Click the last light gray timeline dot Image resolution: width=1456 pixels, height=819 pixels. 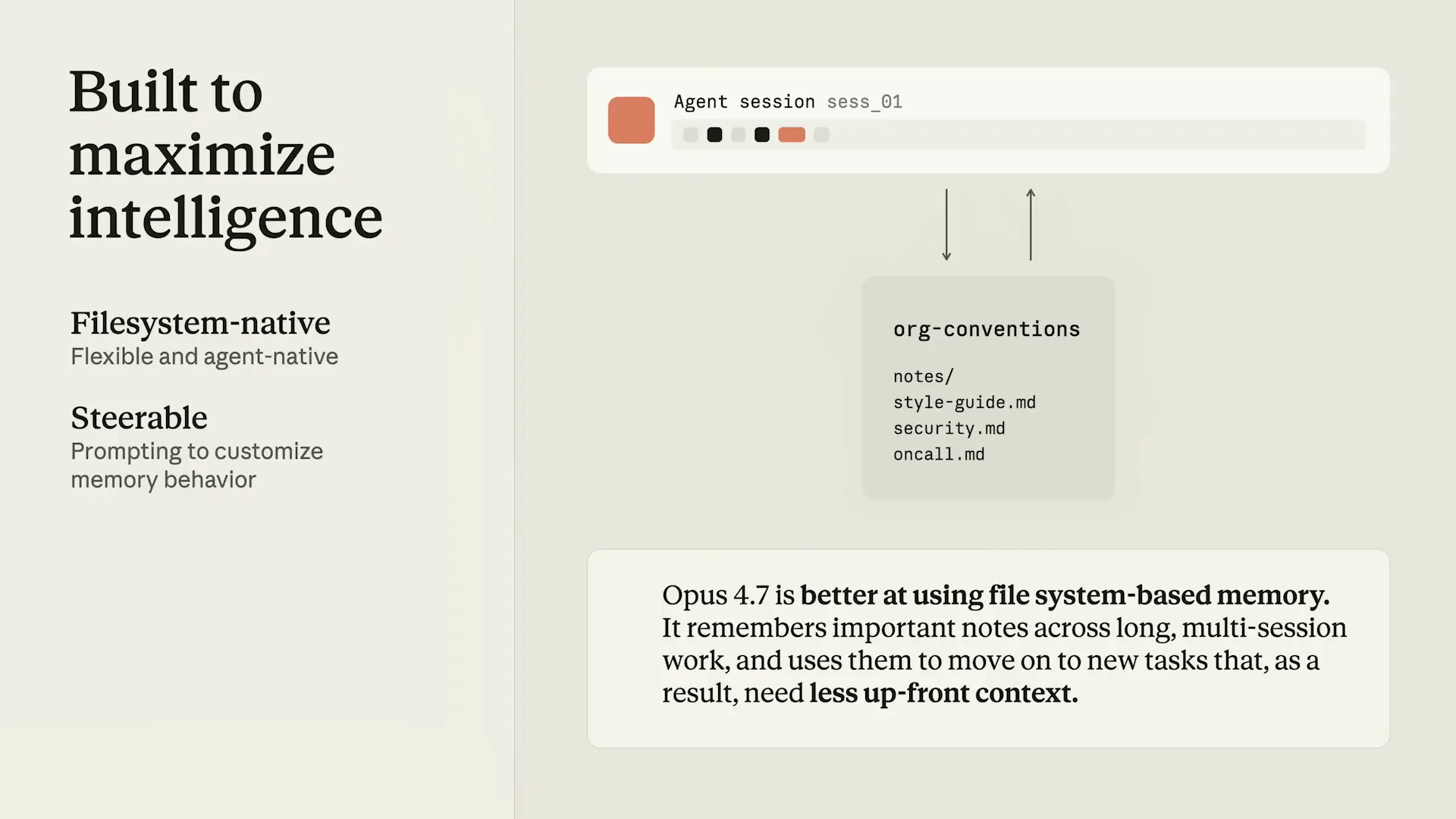[821, 135]
